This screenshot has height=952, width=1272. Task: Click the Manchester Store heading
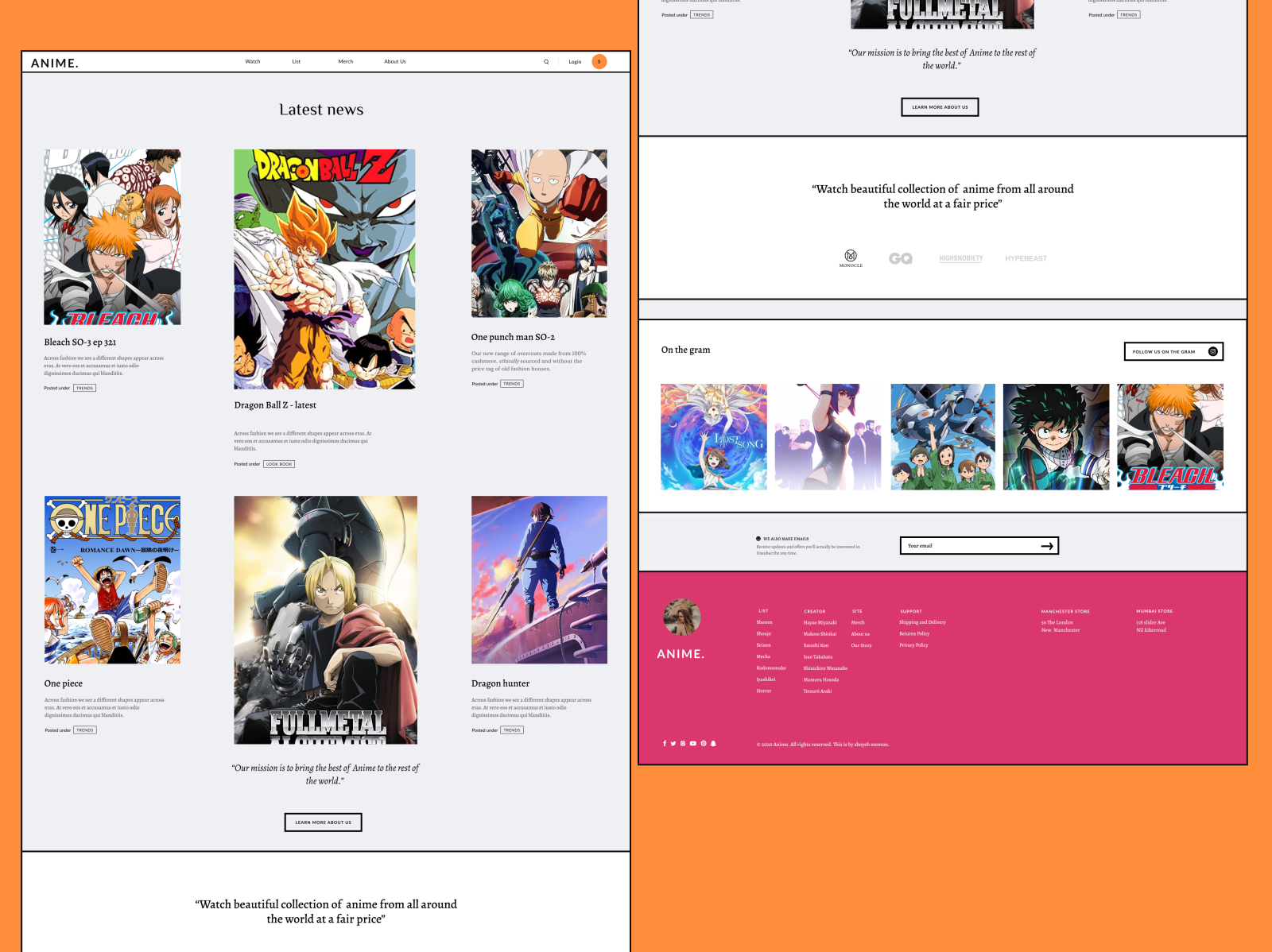tap(1065, 611)
